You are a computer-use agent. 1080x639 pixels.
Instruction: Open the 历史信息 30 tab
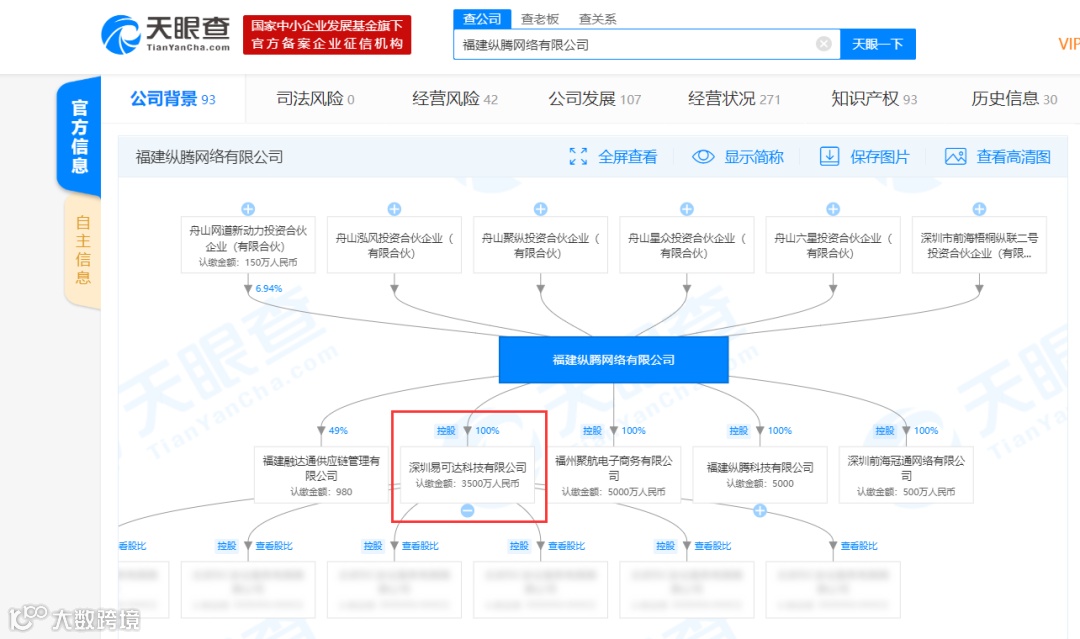(x=1014, y=99)
